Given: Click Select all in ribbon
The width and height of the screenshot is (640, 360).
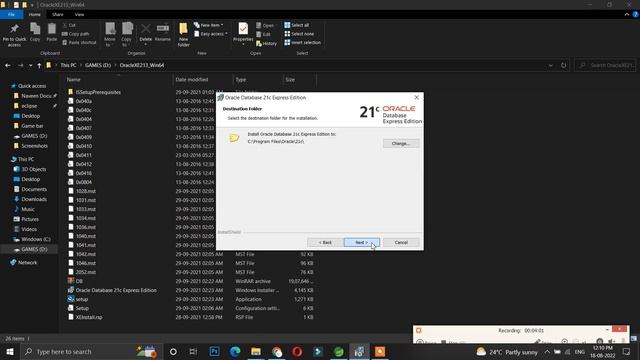Looking at the screenshot, I should coord(297,25).
